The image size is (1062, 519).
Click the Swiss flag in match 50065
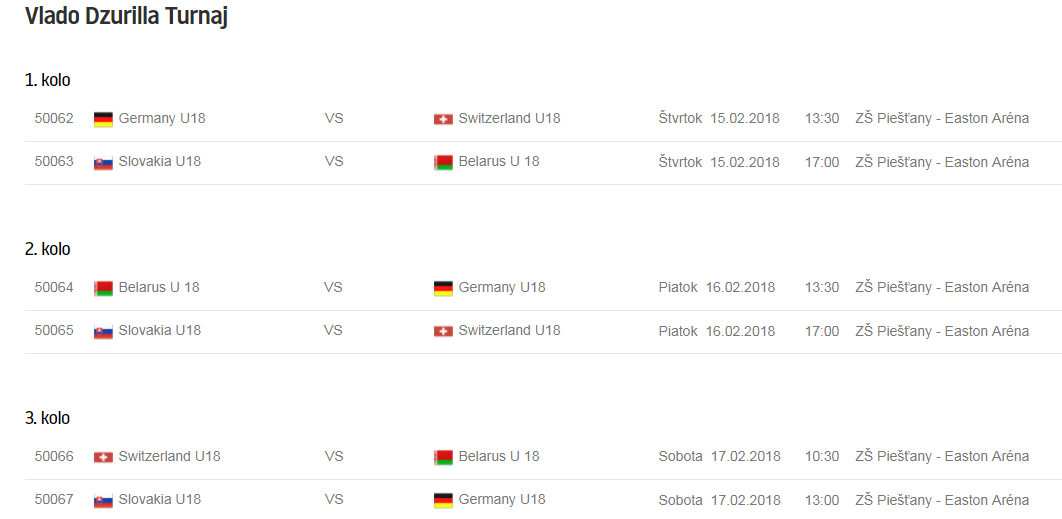pyautogui.click(x=443, y=331)
